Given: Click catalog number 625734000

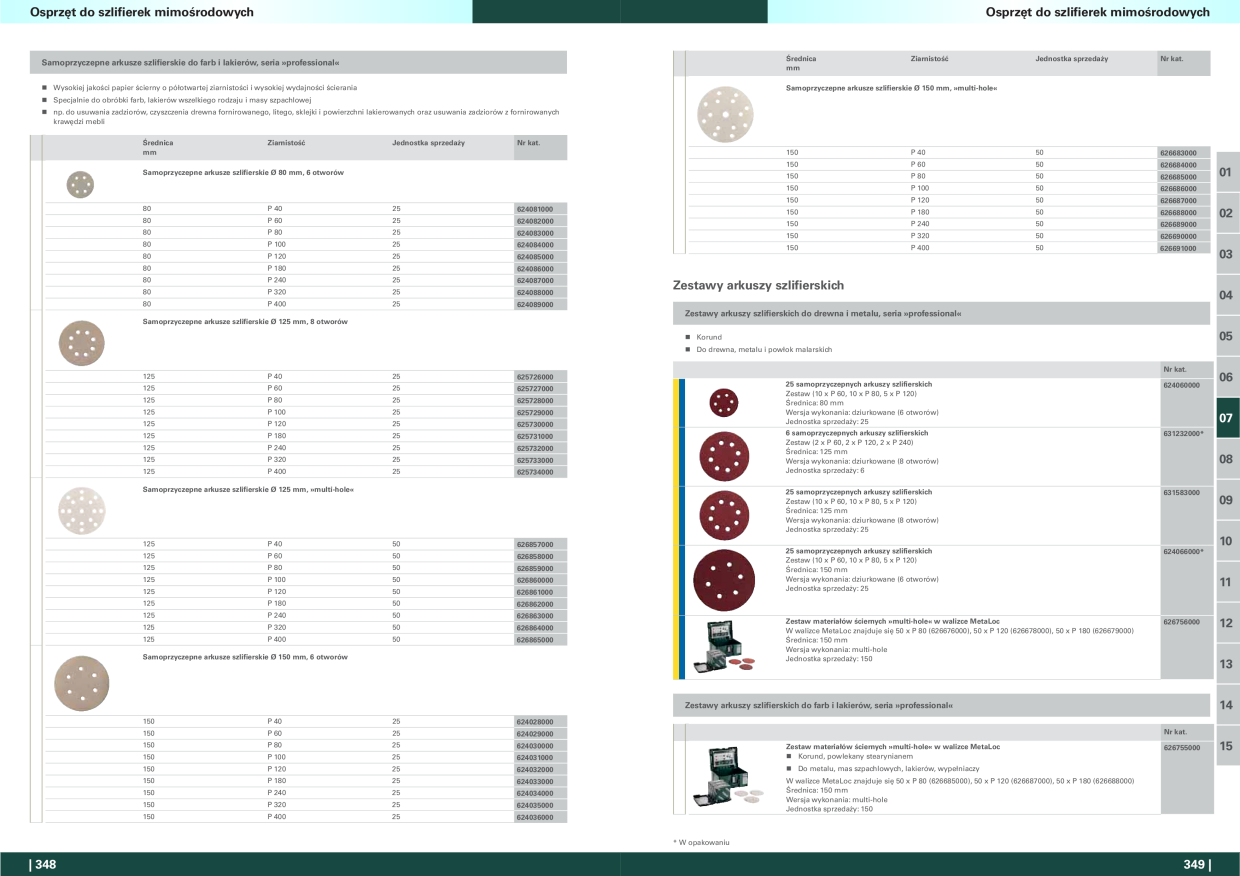Looking at the screenshot, I should coord(535,472).
